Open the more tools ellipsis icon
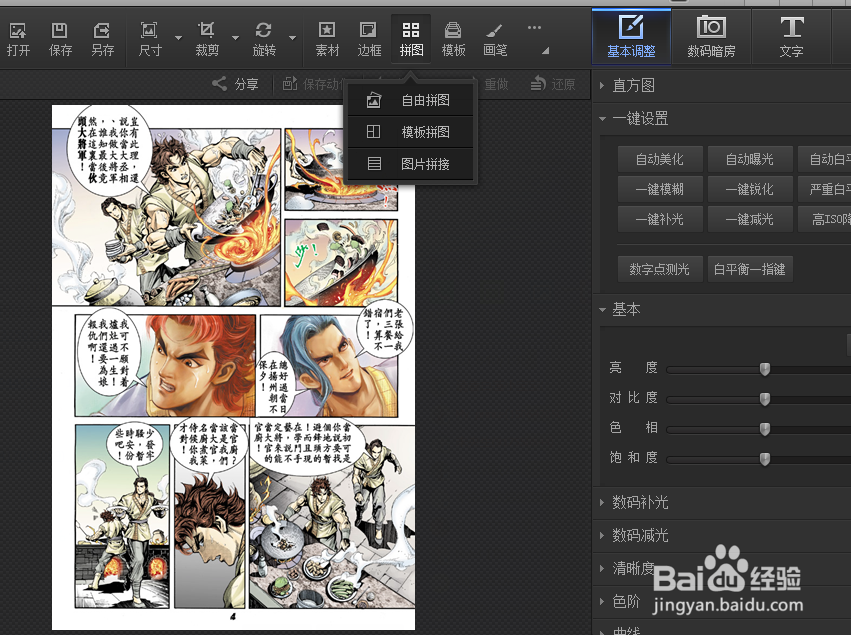 pyautogui.click(x=534, y=27)
